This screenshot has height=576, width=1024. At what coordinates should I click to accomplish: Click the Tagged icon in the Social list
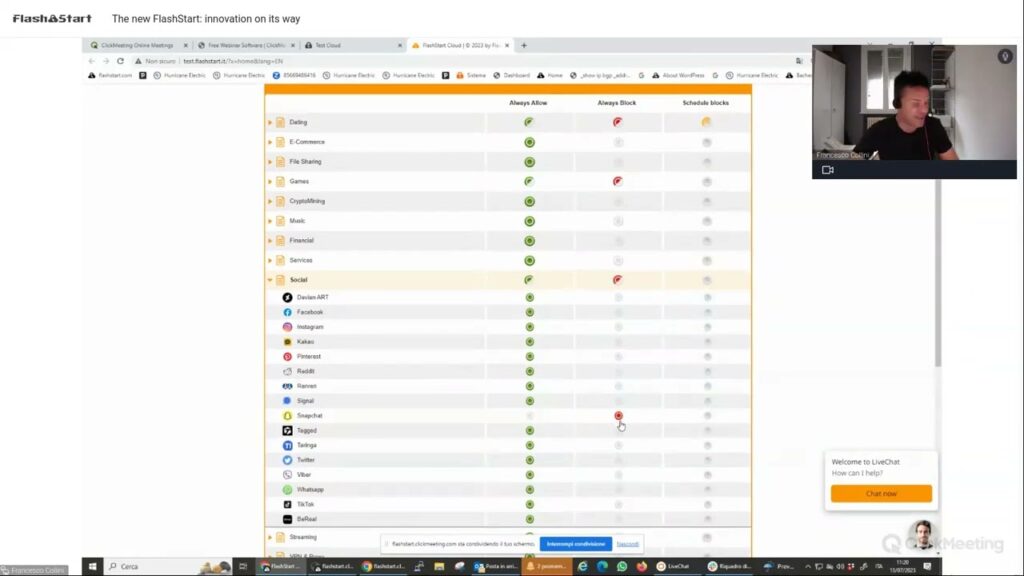click(287, 430)
